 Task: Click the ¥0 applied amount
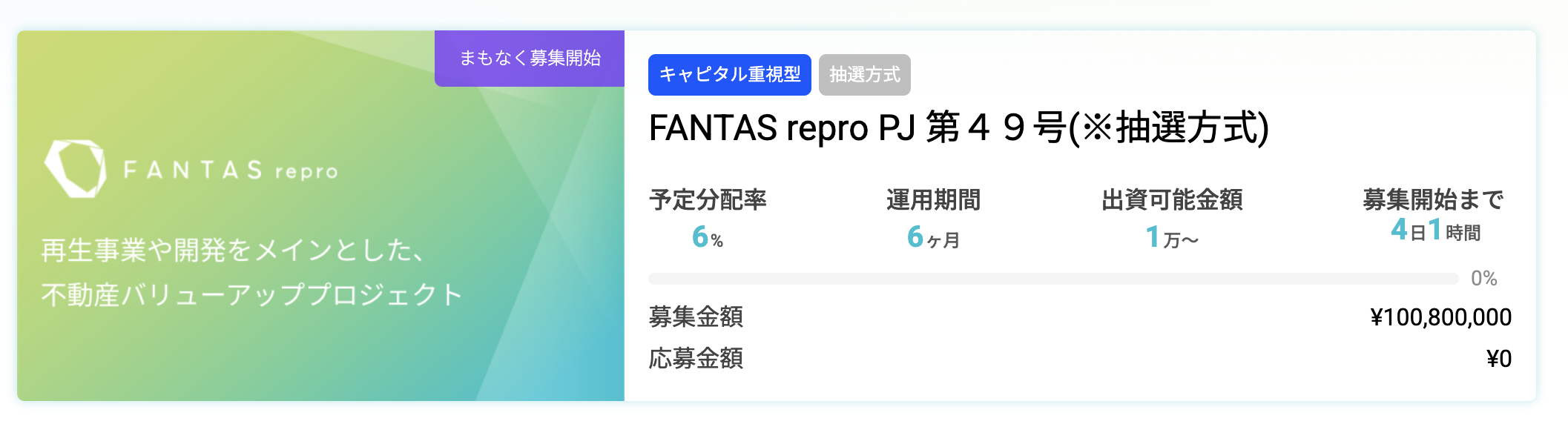(x=1499, y=359)
